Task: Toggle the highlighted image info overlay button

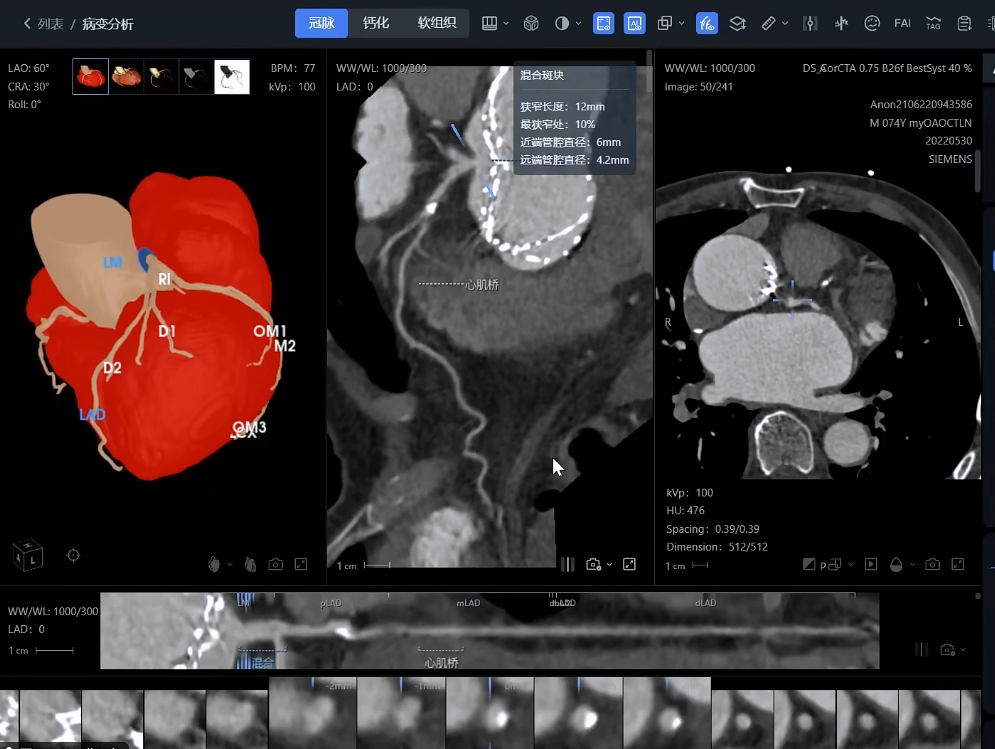Action: pos(604,23)
